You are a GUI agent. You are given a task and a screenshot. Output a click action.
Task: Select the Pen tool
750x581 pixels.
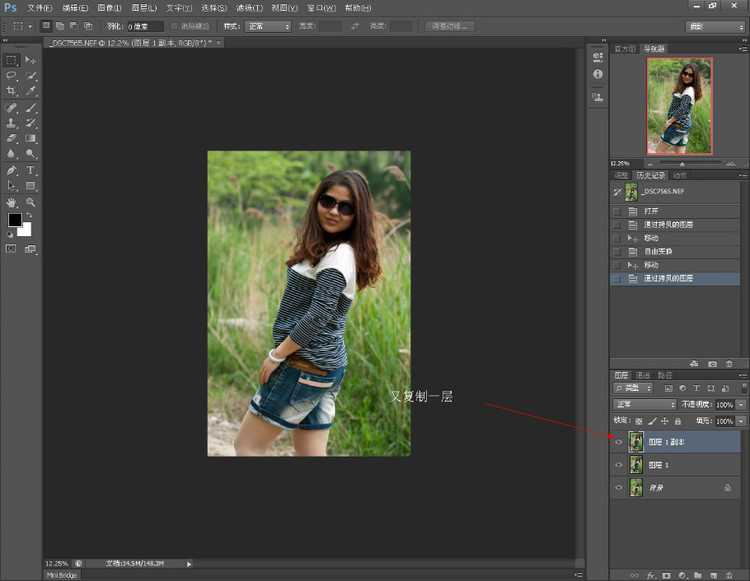(x=12, y=170)
